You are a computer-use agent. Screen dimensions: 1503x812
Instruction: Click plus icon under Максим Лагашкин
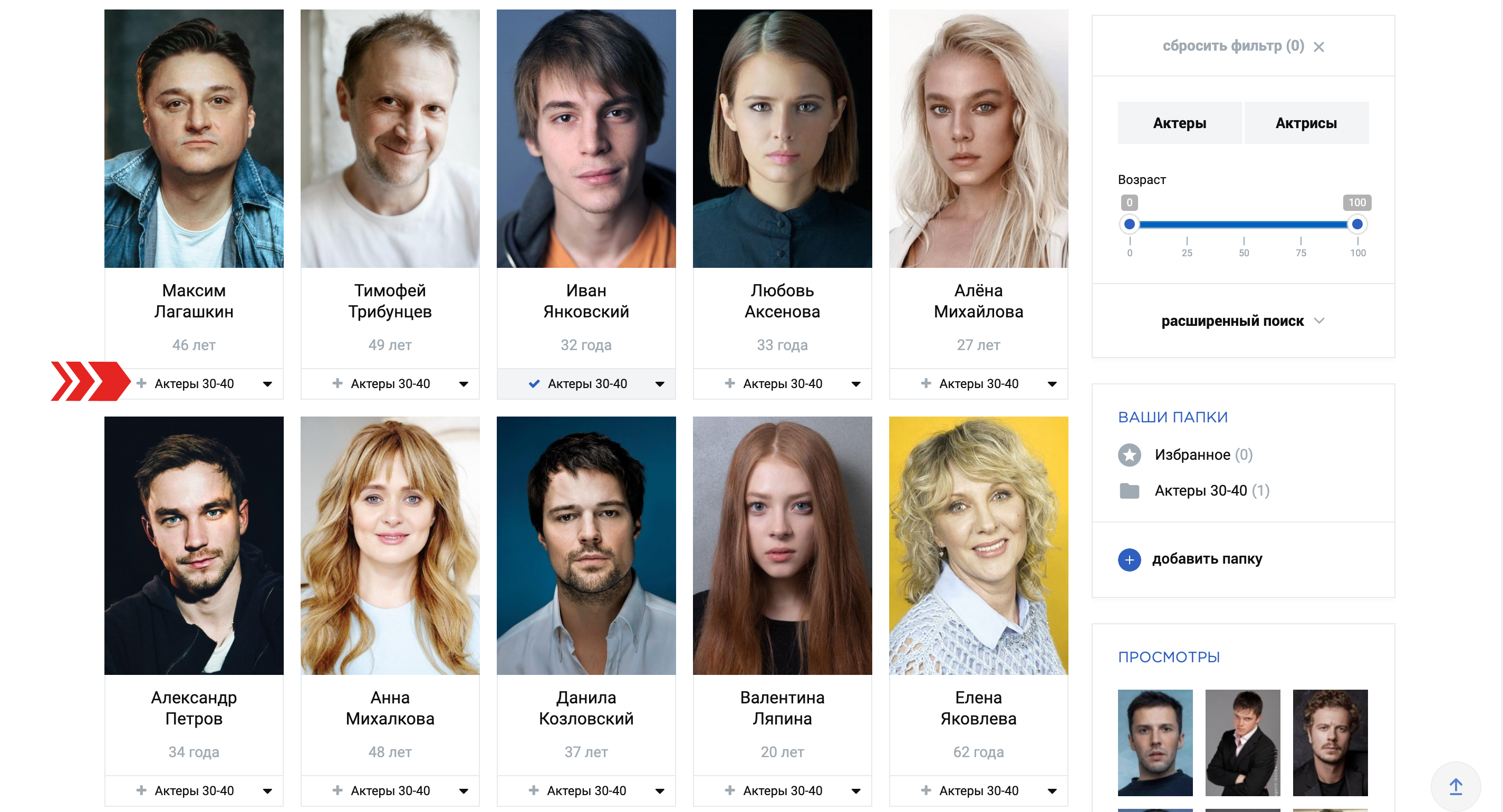coord(141,383)
